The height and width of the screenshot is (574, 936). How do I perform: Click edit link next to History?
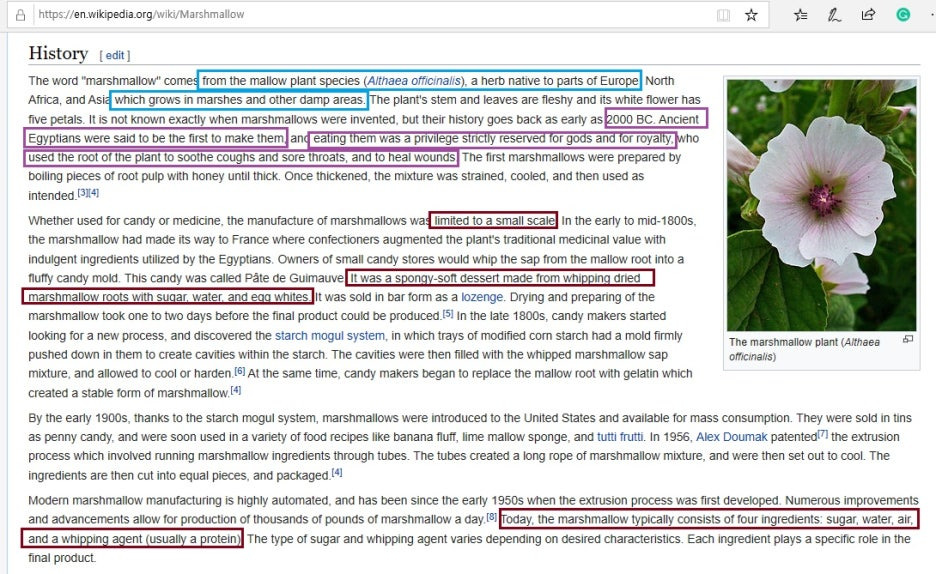115,55
